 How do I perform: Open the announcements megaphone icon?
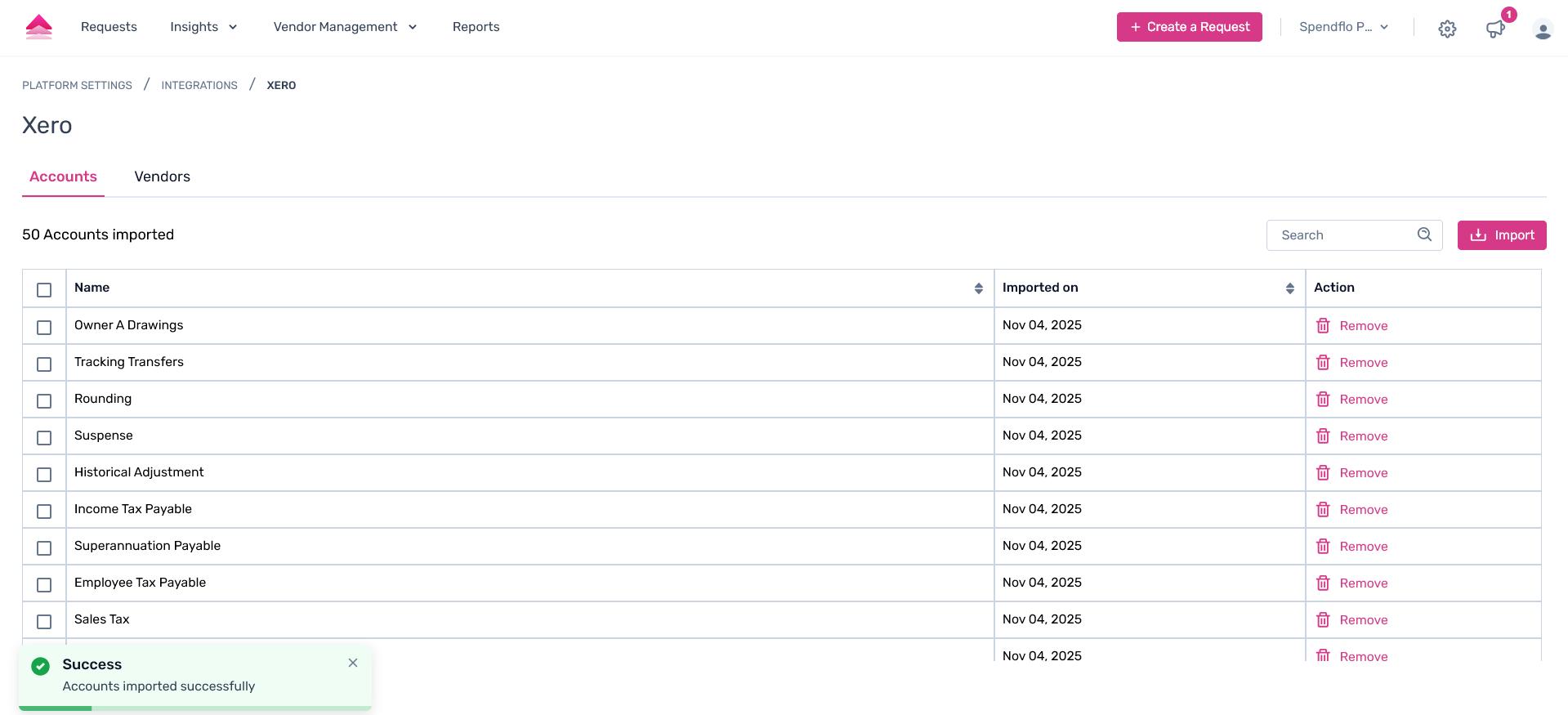(1494, 29)
